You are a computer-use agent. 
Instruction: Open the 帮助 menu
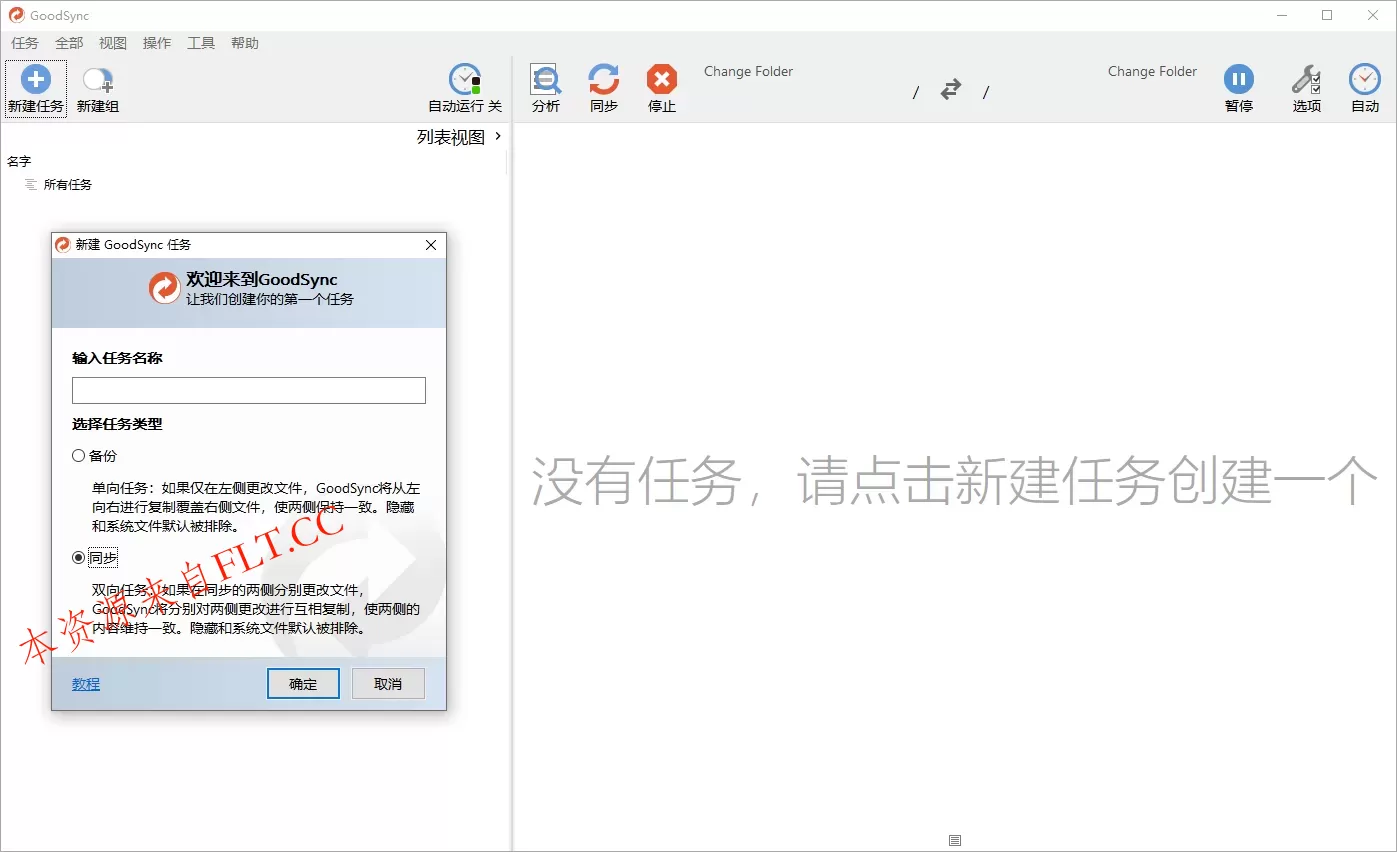pos(245,43)
